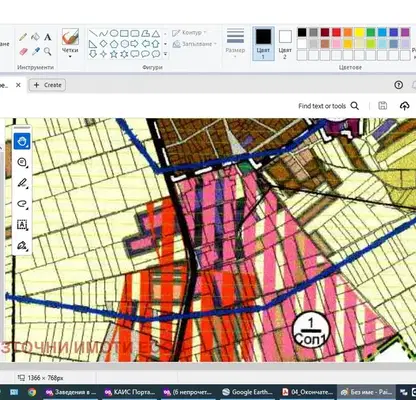Select the Color picker eyedropper
The image size is (416, 400).
(x=35, y=51)
